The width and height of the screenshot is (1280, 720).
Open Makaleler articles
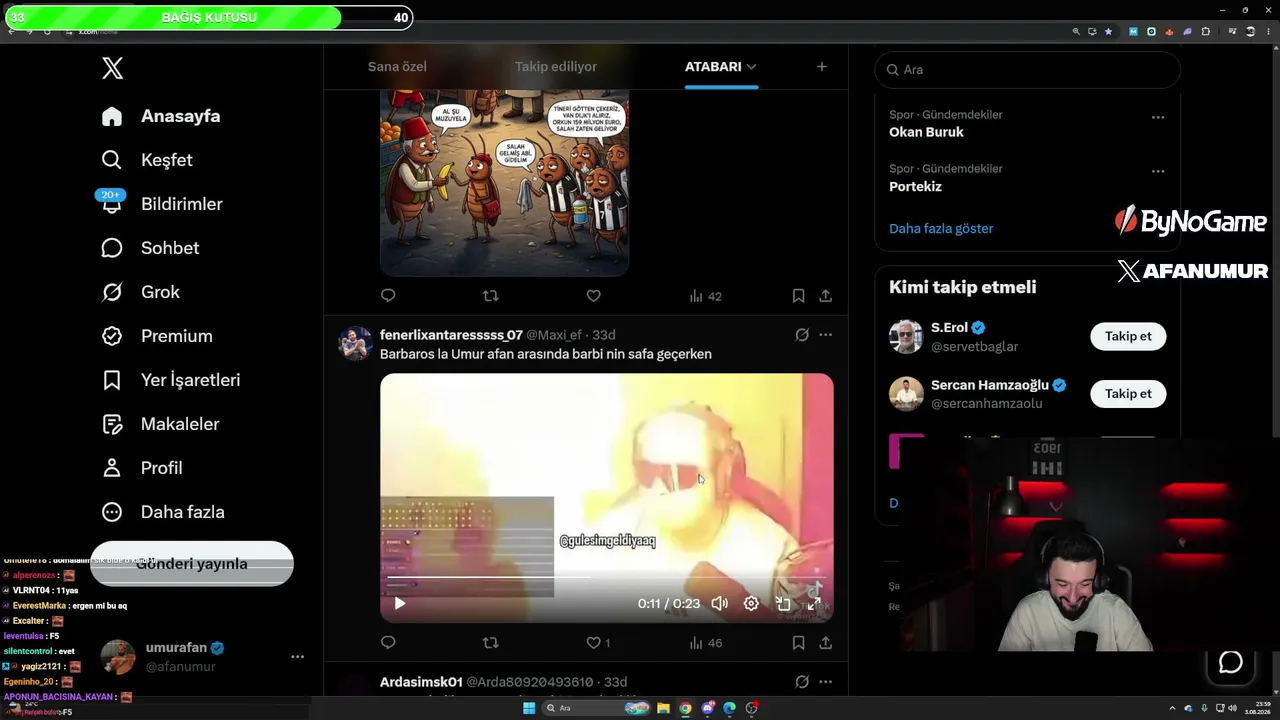[160, 424]
